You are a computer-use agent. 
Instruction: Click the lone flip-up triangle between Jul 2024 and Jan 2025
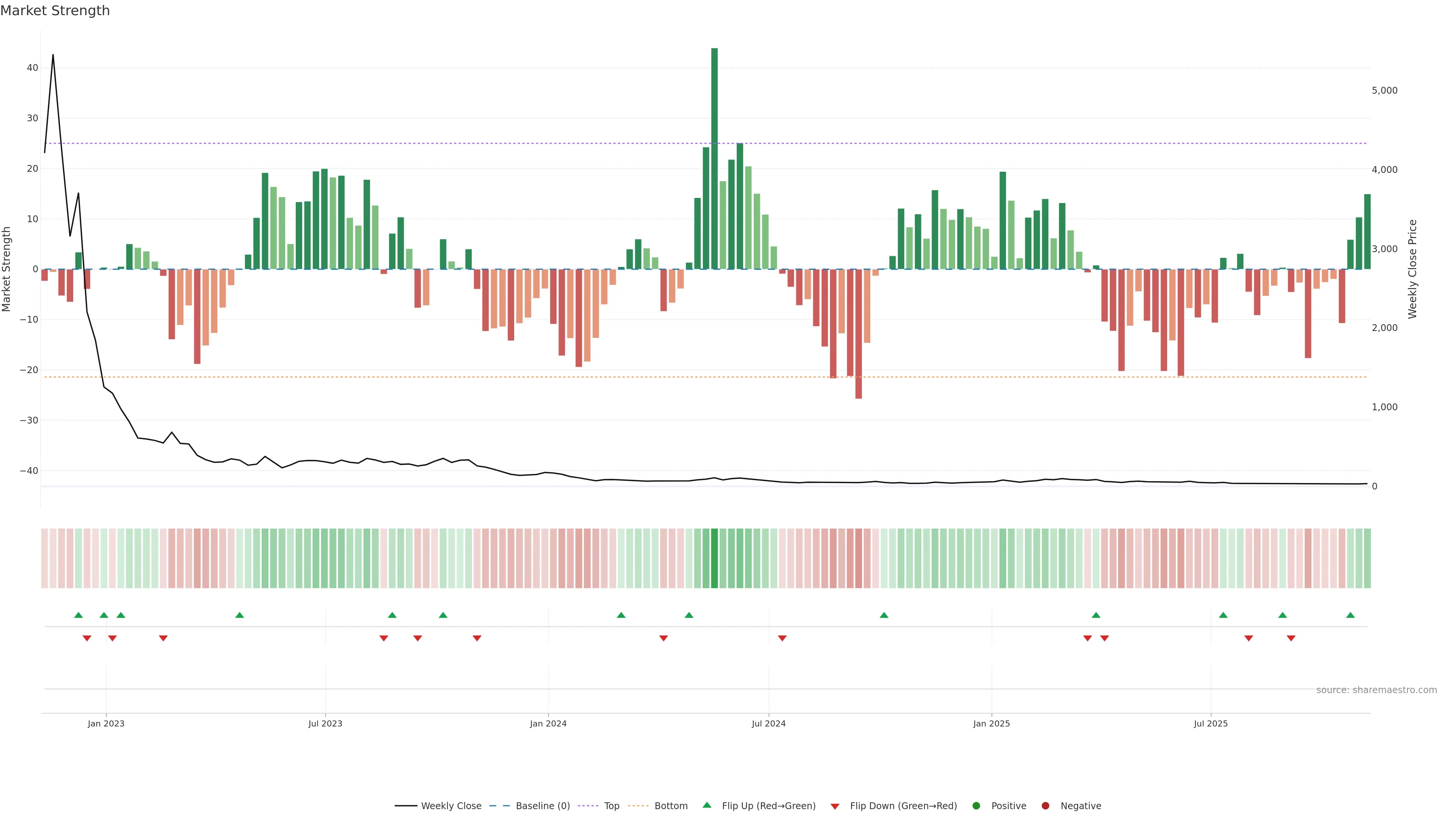(884, 615)
